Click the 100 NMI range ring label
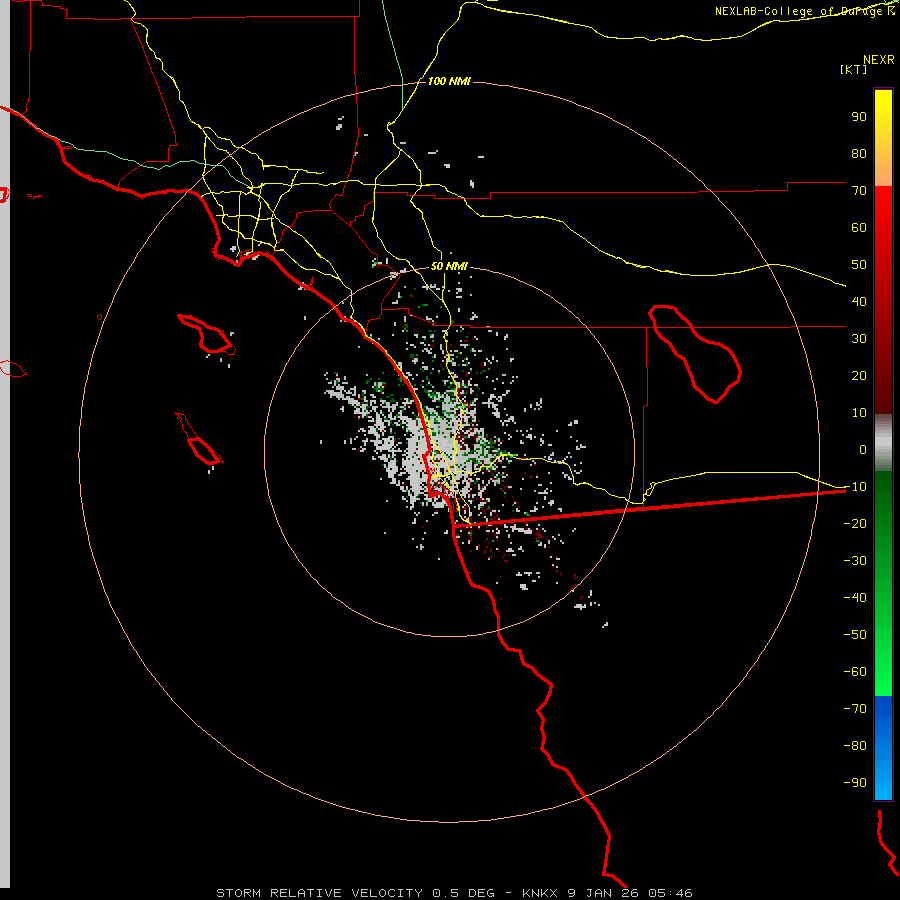The width and height of the screenshot is (900, 900). [449, 82]
